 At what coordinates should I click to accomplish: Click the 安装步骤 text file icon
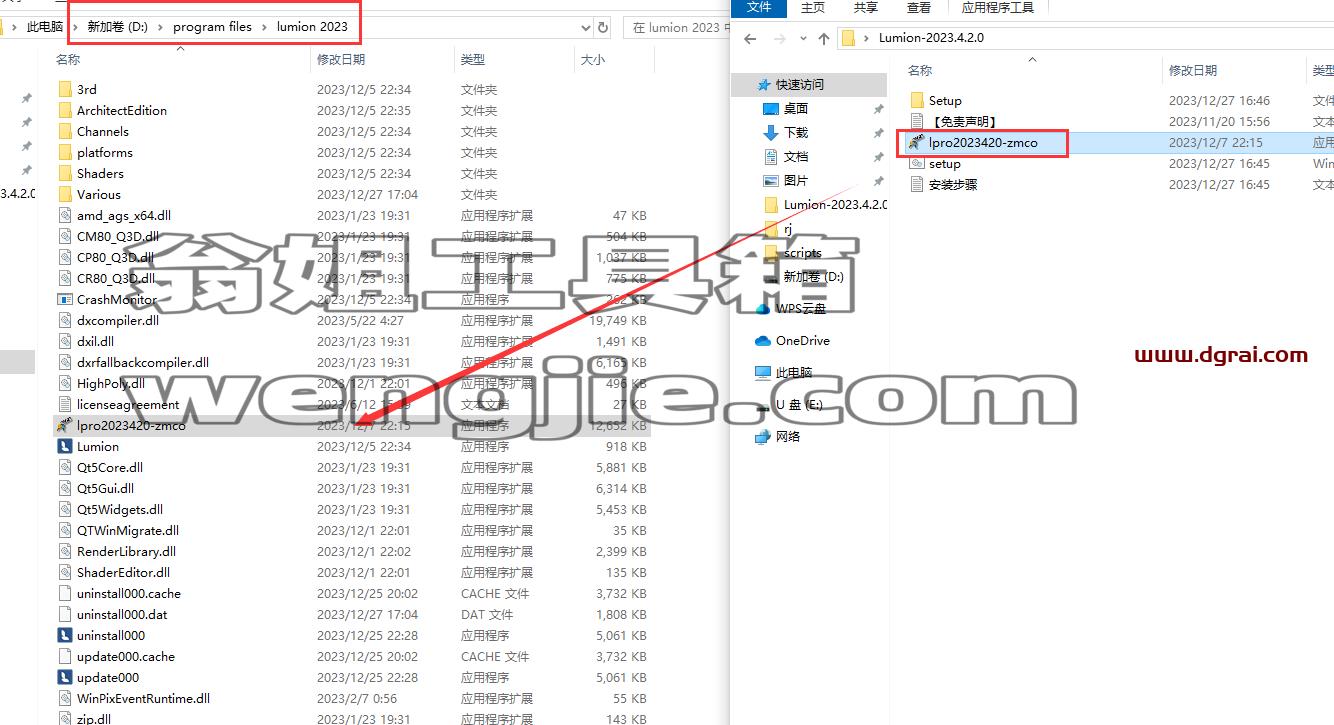click(918, 184)
